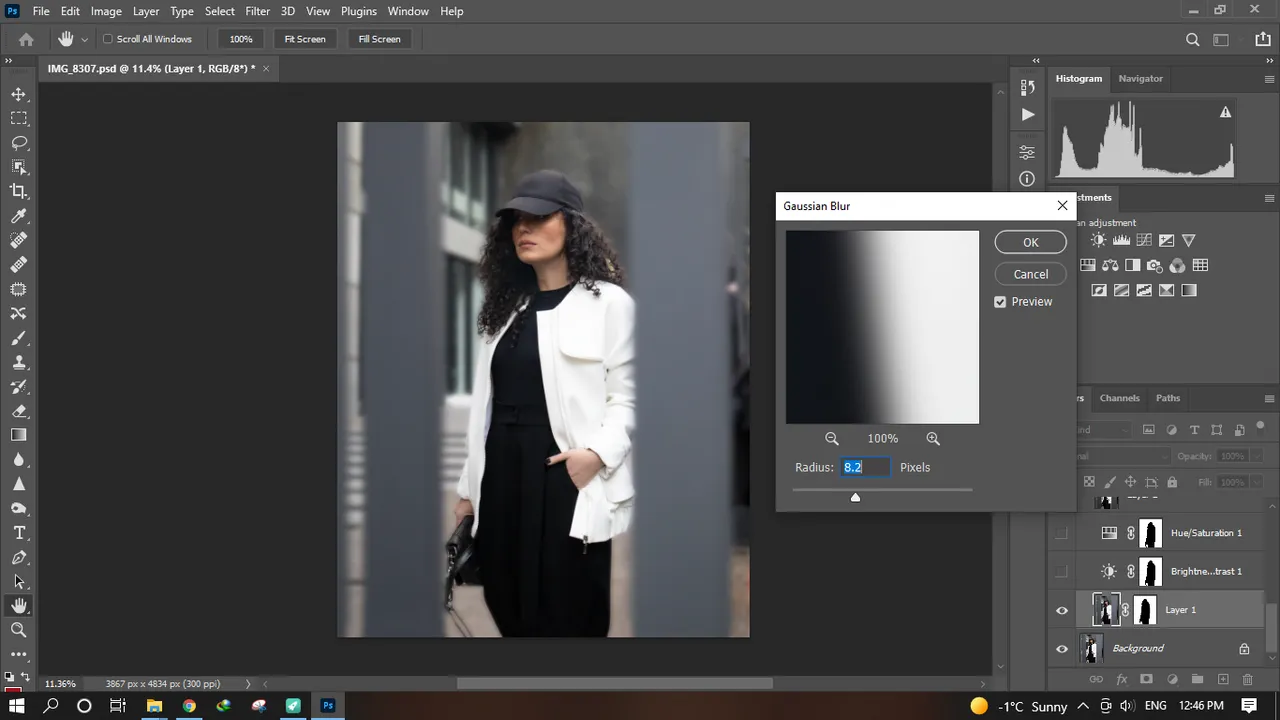Switch to the Navigator tab
The image size is (1280, 720).
pos(1140,78)
